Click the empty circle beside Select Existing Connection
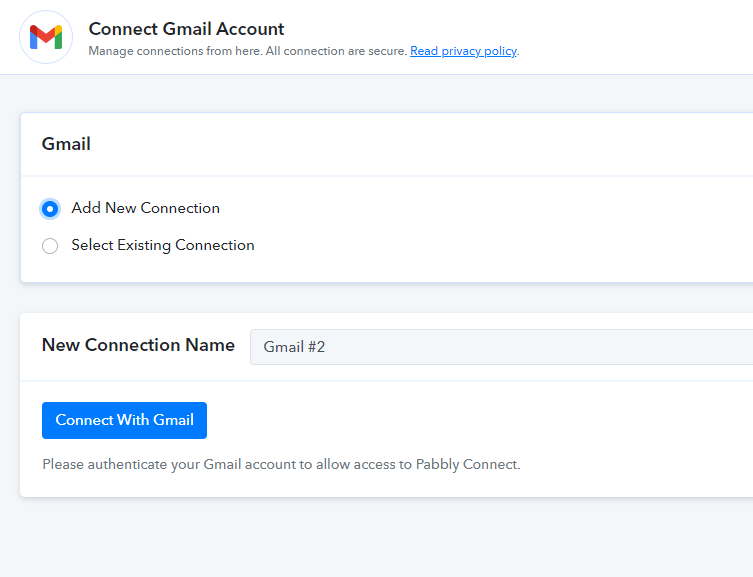Viewport: 753px width, 577px height. (x=50, y=246)
